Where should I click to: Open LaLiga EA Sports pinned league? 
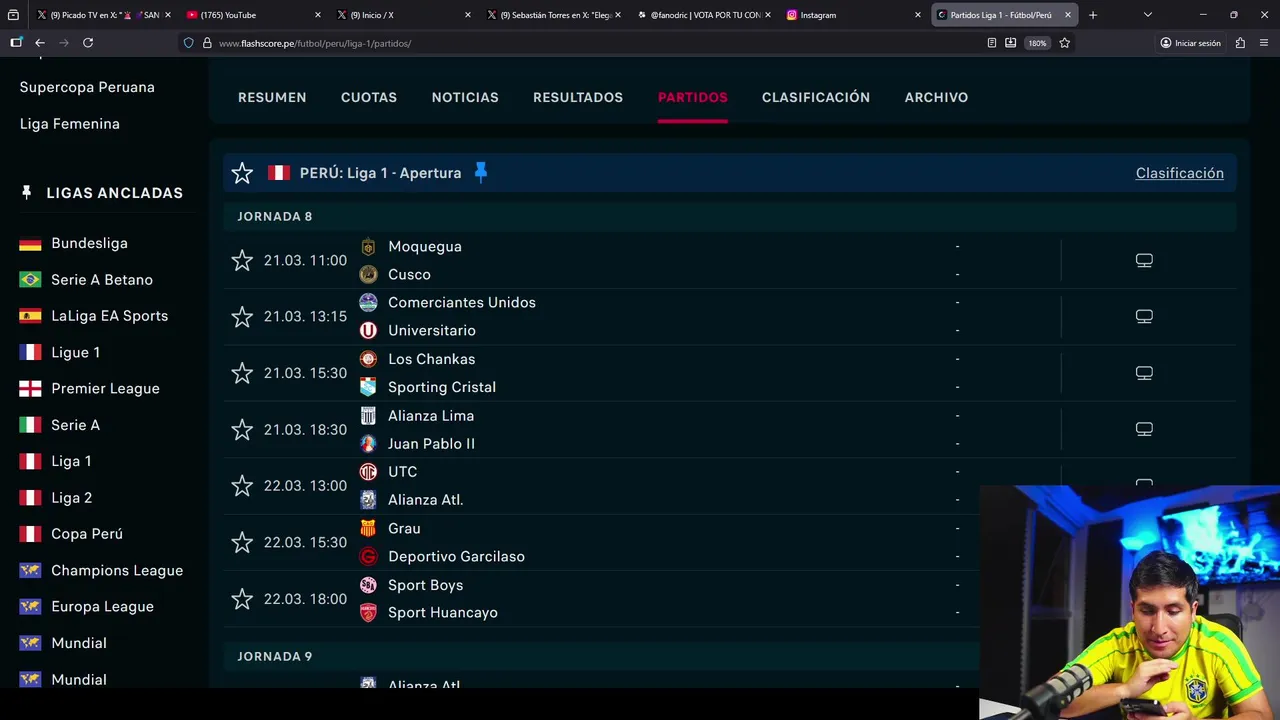tap(109, 316)
